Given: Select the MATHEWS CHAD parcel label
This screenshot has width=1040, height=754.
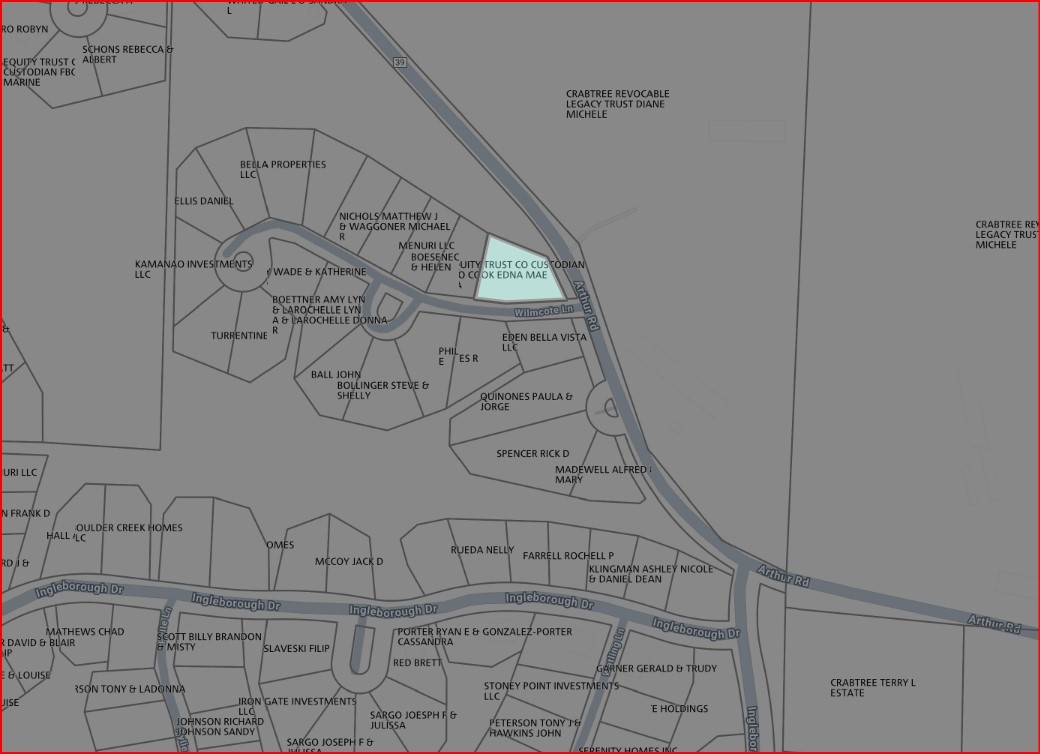Looking at the screenshot, I should [85, 632].
